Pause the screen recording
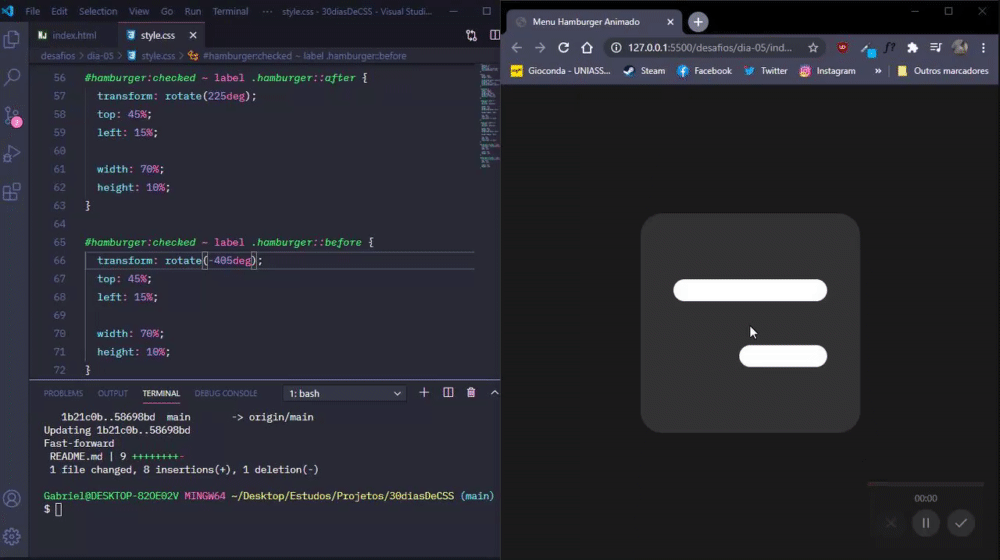 pyautogui.click(x=925, y=523)
